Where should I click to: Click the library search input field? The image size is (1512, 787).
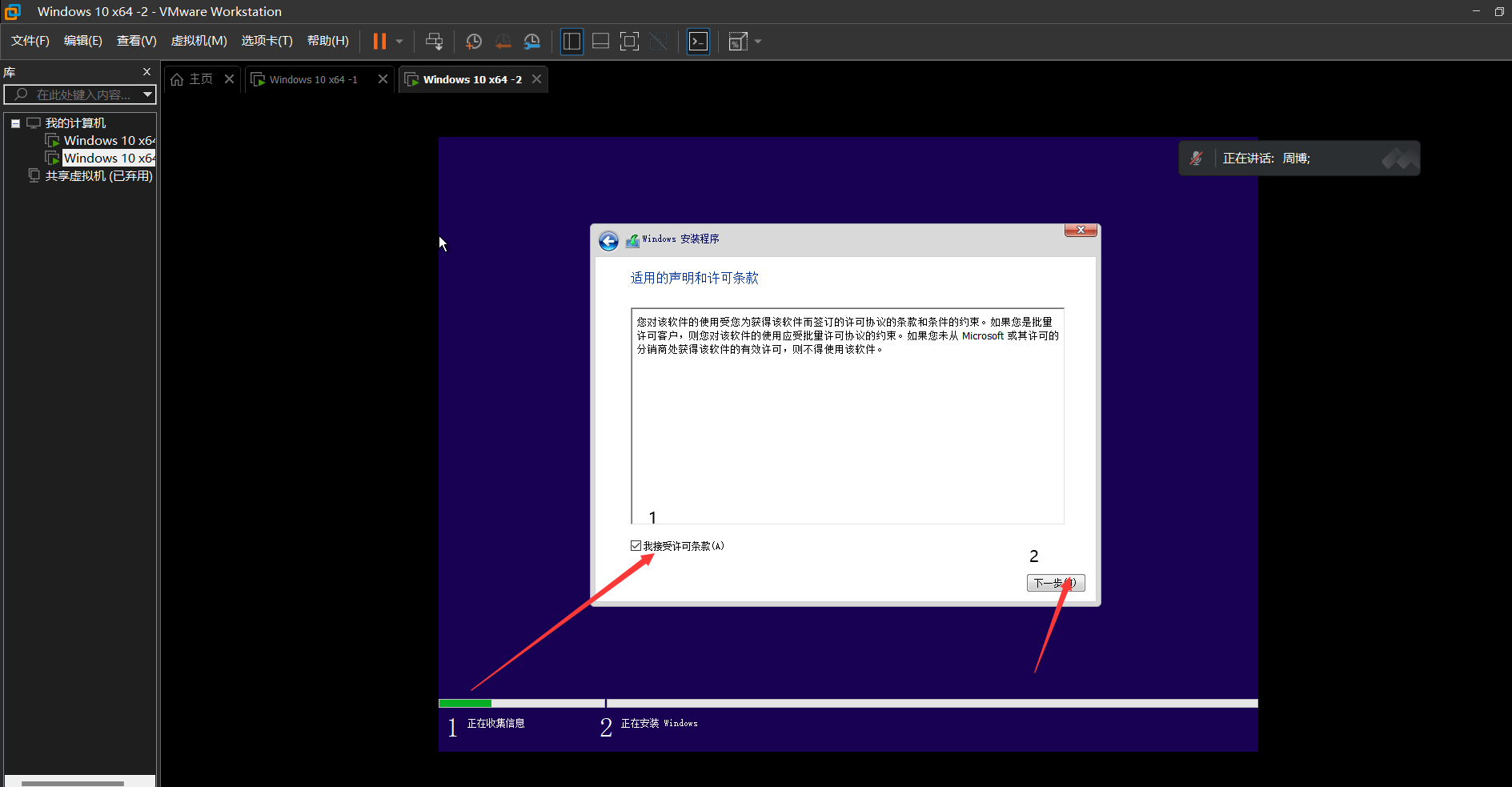80,94
